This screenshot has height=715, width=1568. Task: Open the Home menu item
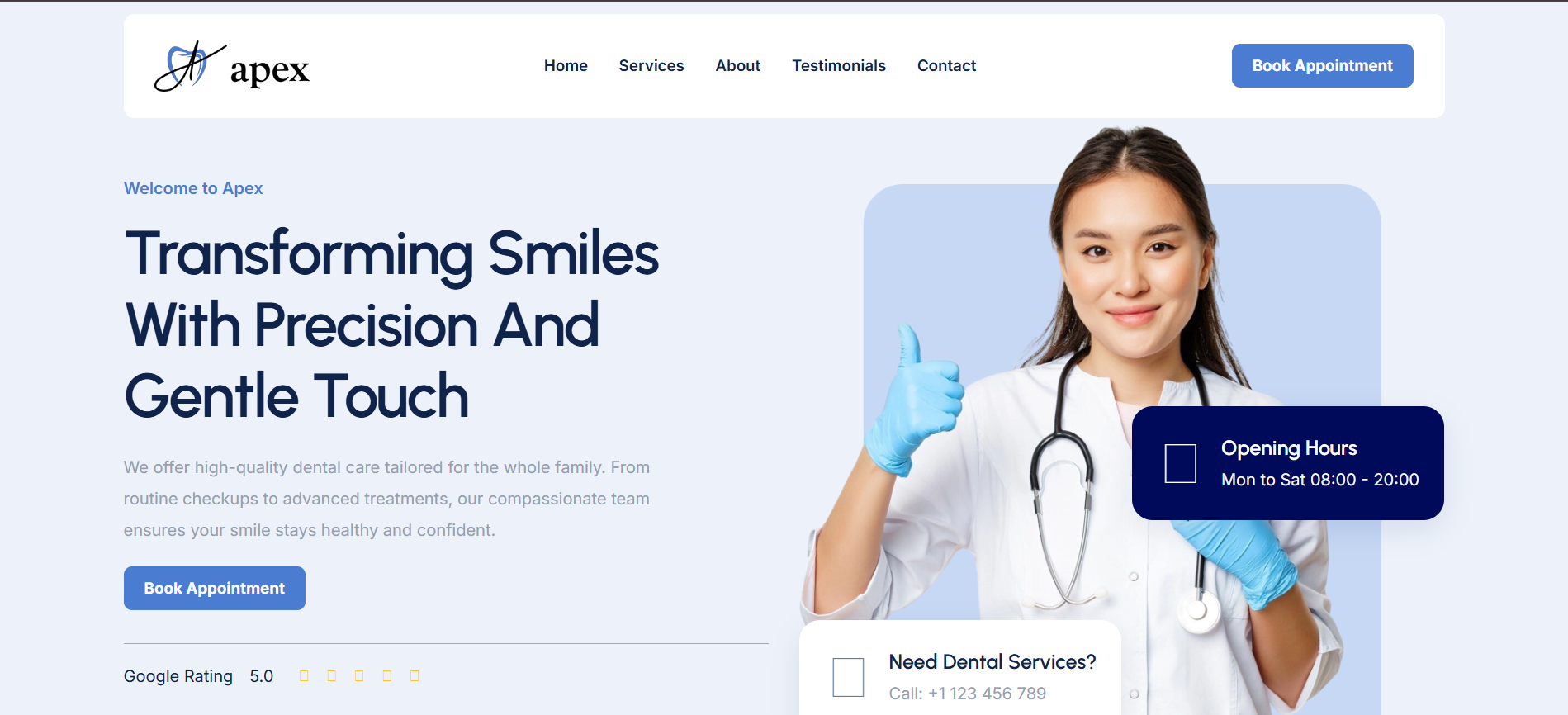point(566,65)
